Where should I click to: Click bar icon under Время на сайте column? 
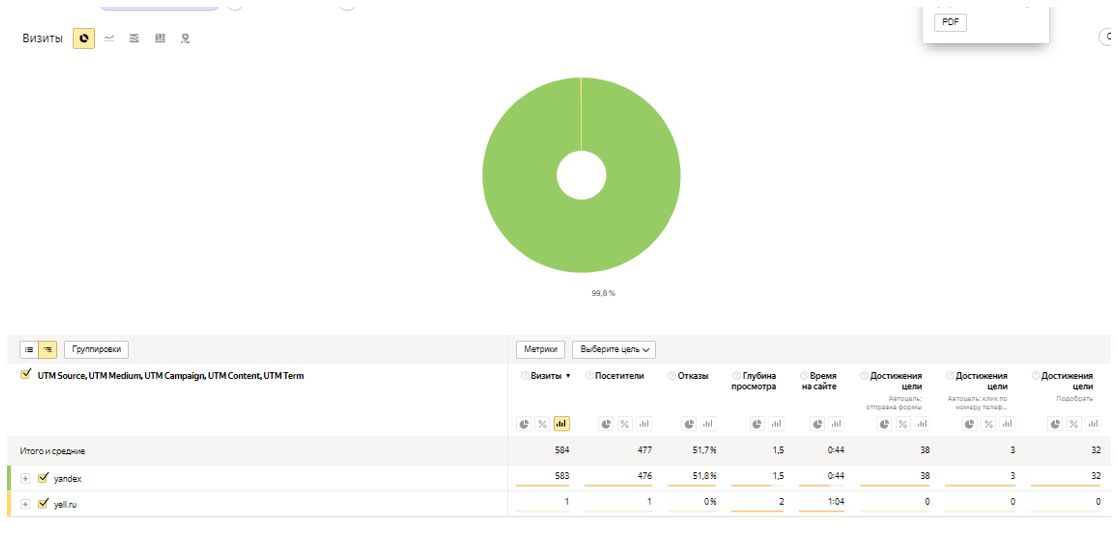[837, 424]
